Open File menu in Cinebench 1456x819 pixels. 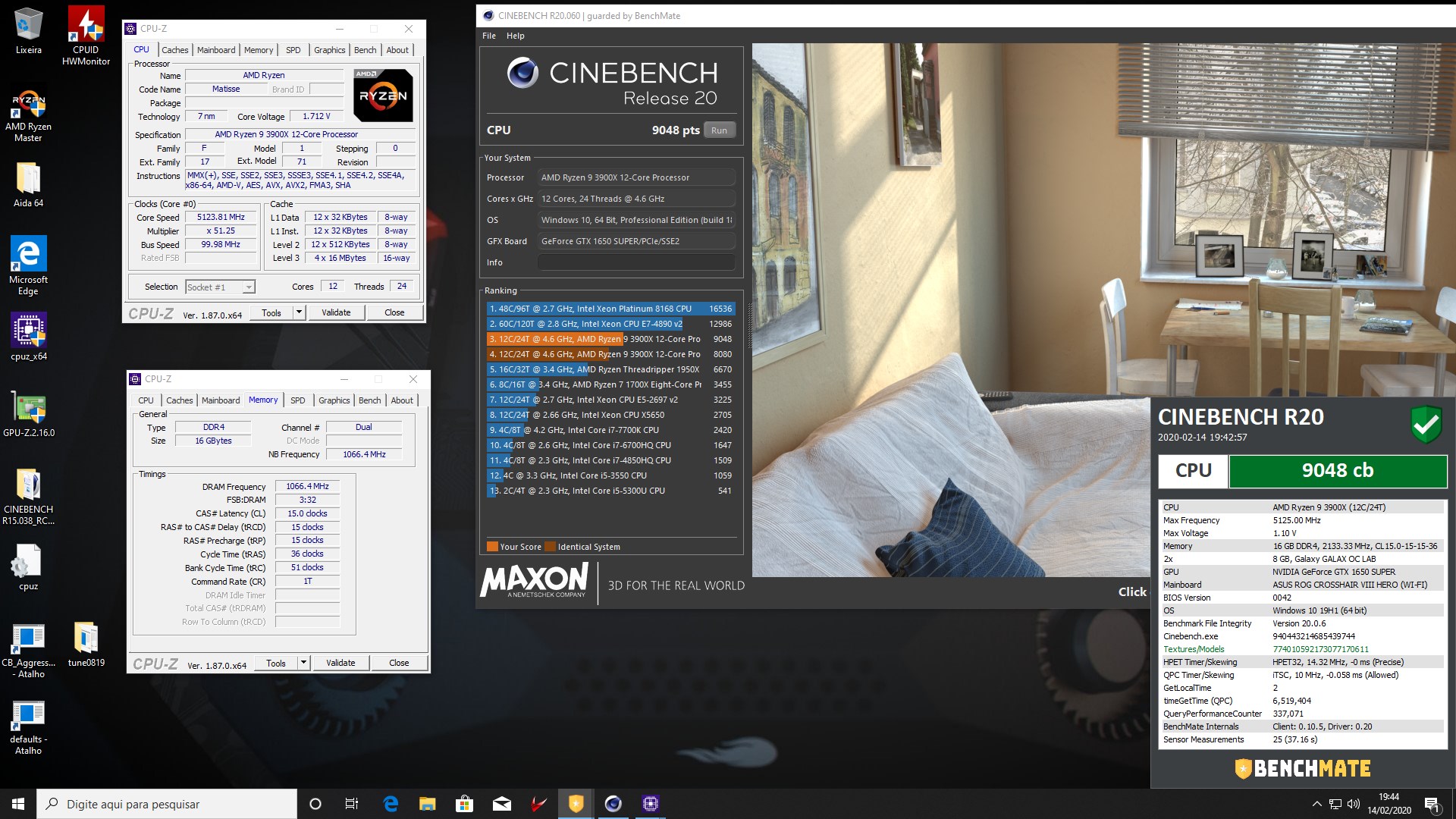(x=489, y=36)
